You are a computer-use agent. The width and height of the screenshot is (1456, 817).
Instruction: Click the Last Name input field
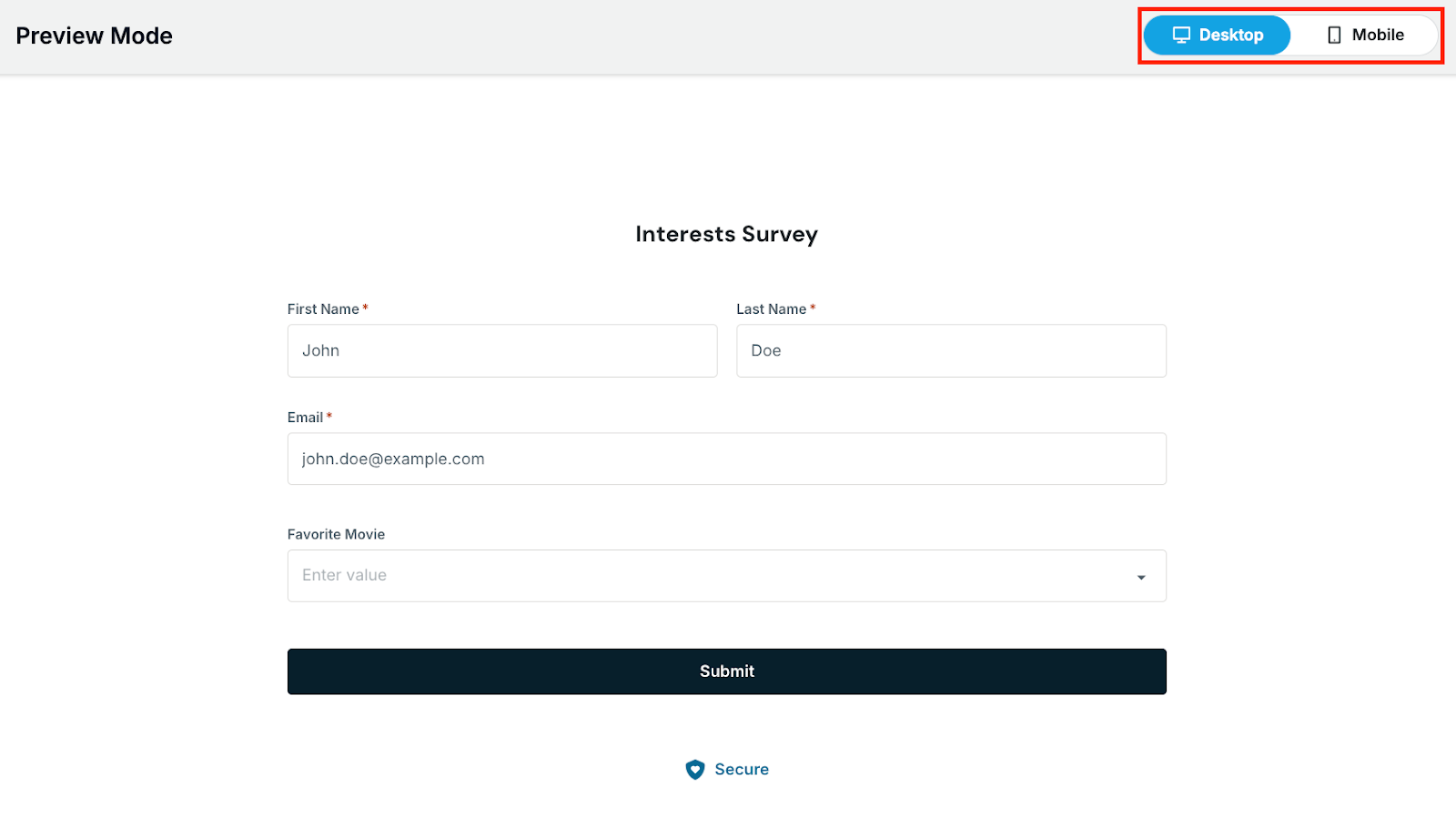[951, 351]
